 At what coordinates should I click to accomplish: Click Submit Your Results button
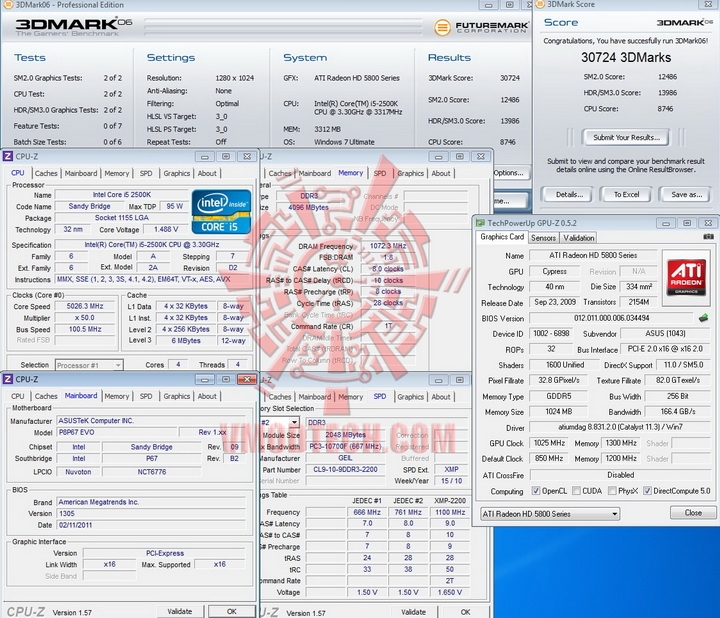click(x=626, y=137)
